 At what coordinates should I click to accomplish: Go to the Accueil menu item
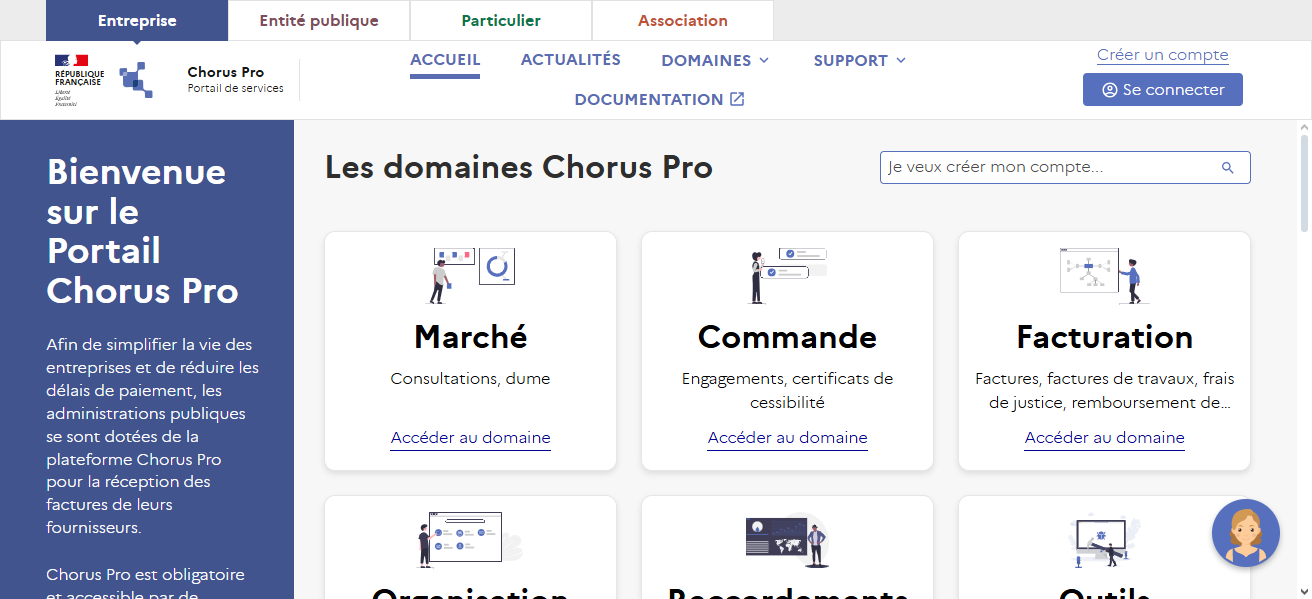tap(445, 60)
